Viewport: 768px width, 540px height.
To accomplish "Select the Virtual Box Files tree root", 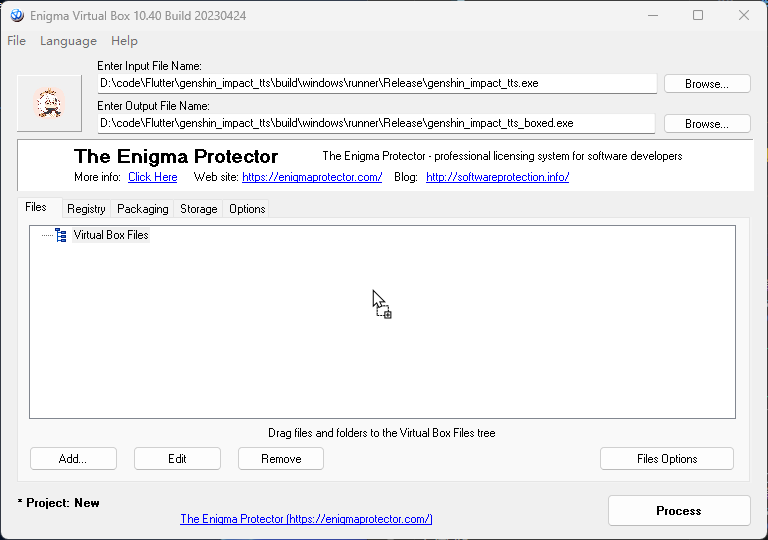I will 111,235.
